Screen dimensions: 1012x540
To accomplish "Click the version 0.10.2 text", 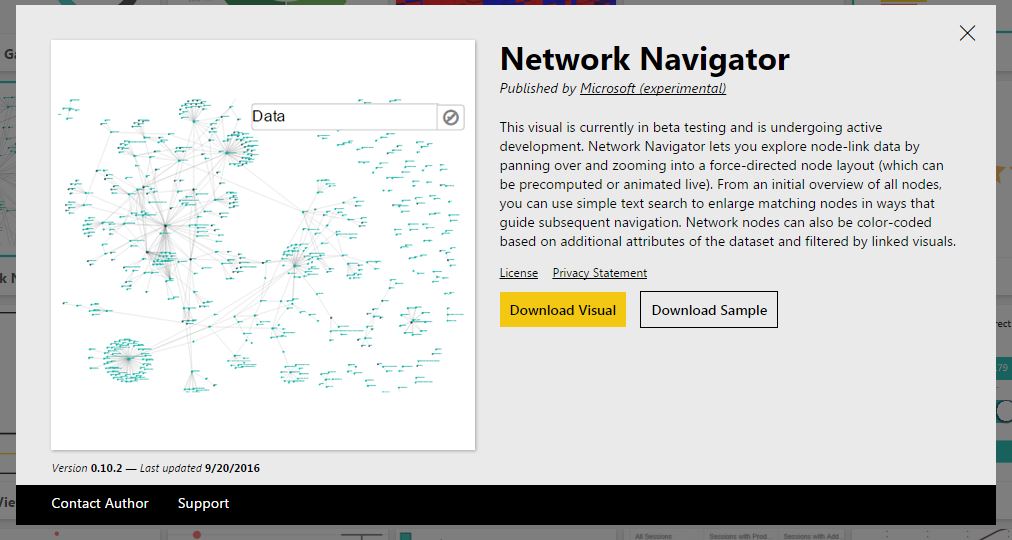I will pos(106,468).
